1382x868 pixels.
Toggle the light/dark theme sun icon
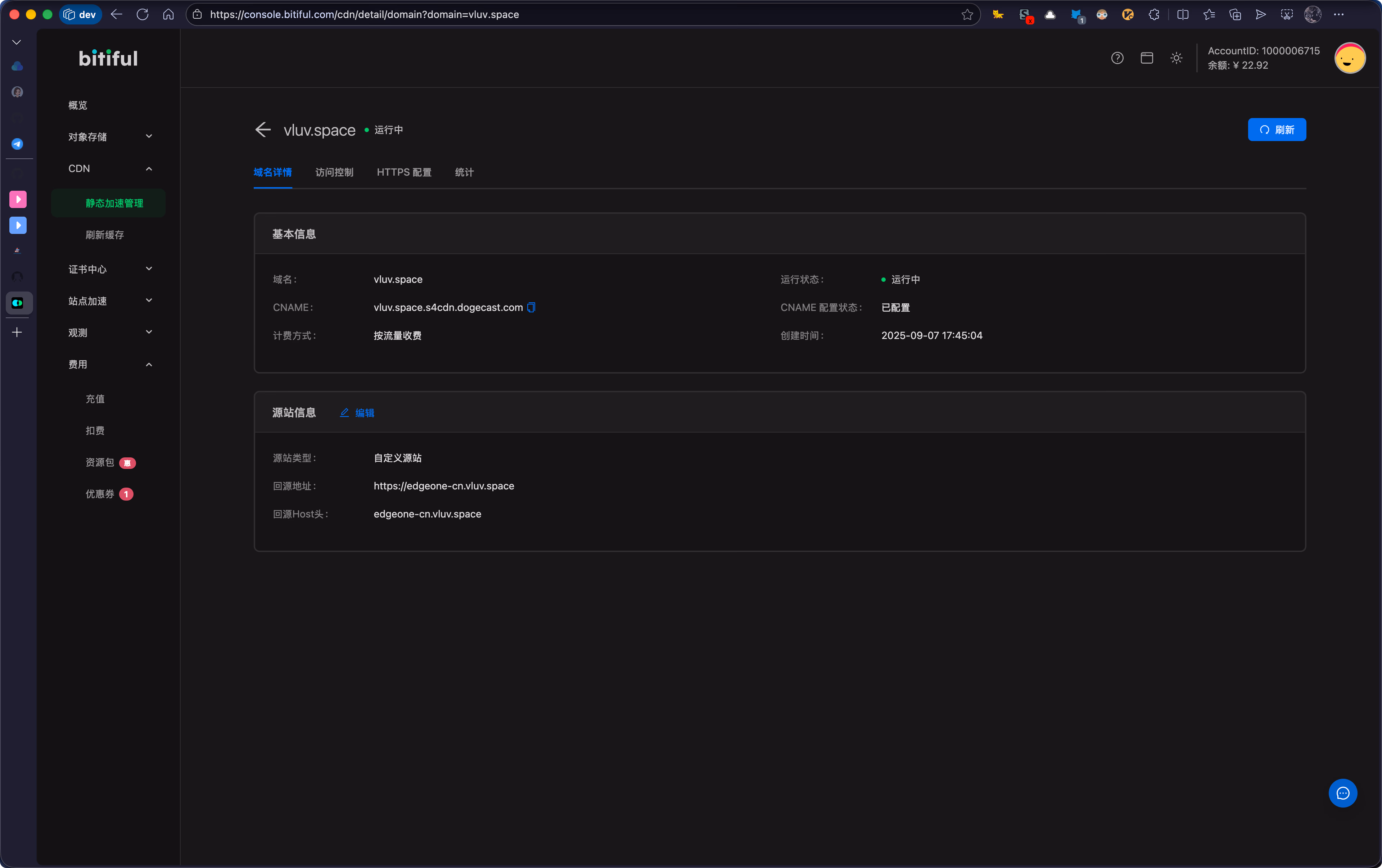(1176, 58)
